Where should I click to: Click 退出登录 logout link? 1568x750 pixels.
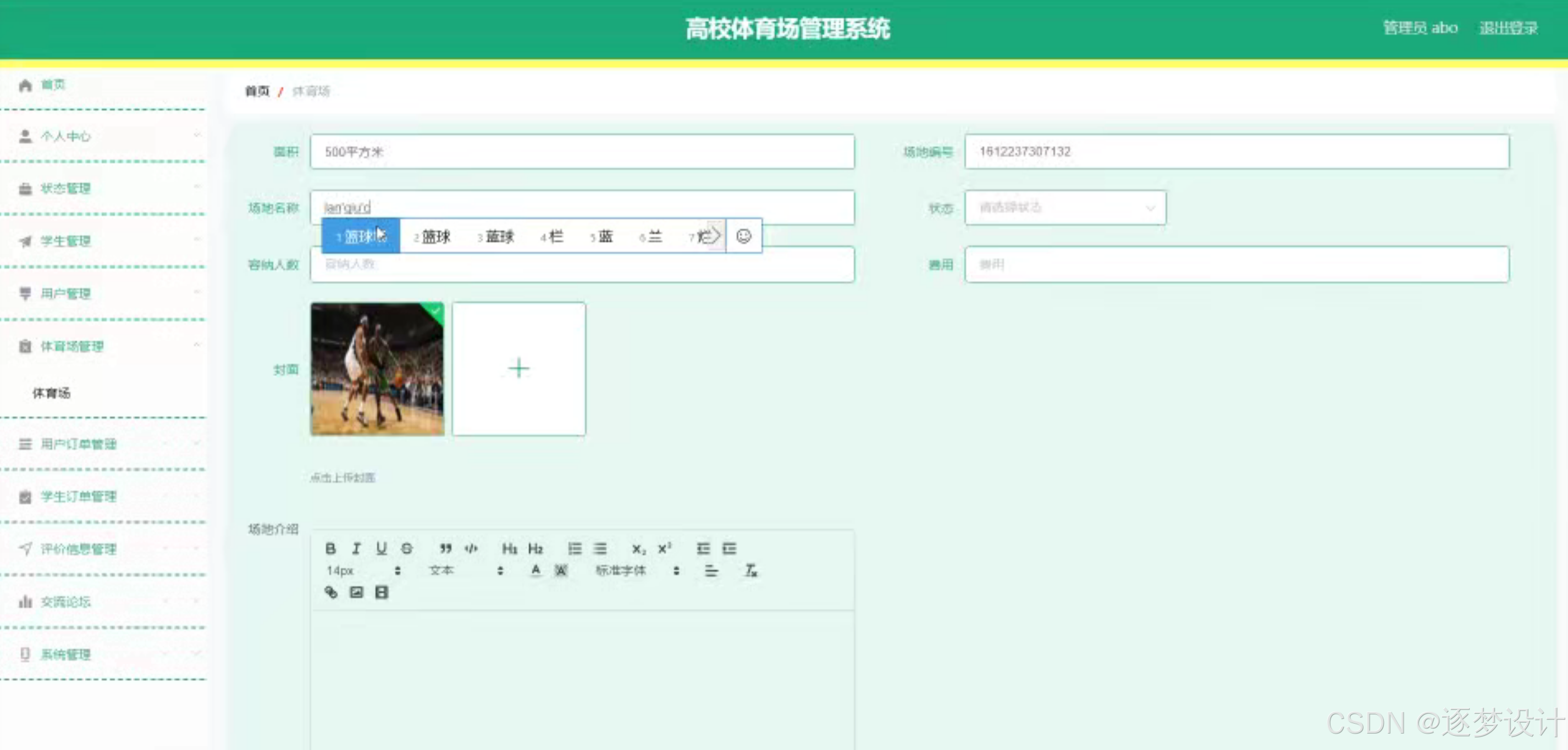[x=1509, y=28]
